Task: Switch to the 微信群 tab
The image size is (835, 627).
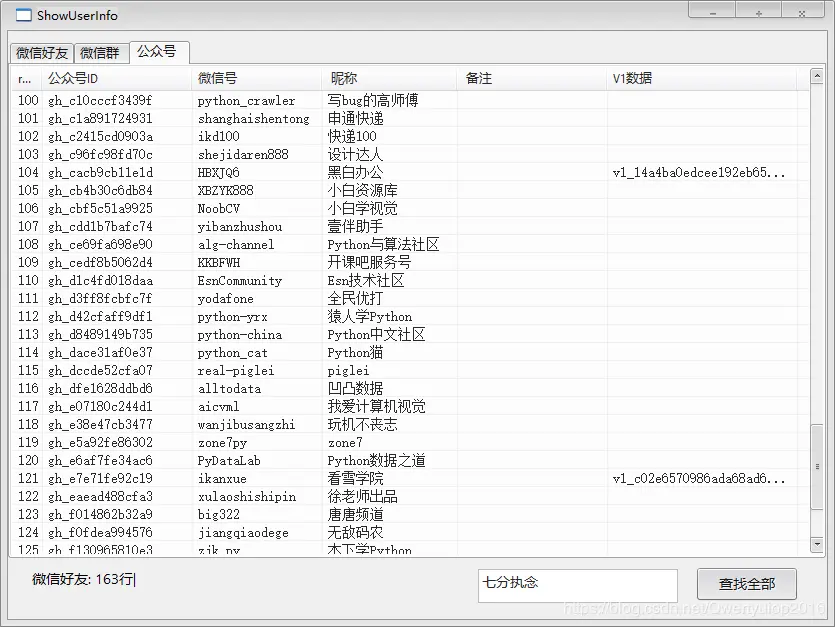Action: (101, 53)
